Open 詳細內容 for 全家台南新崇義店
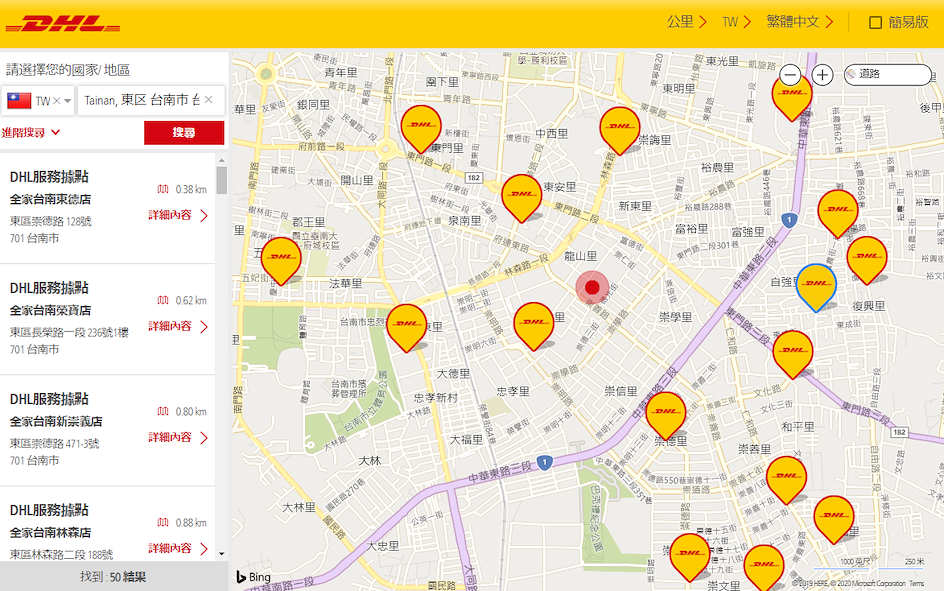Screen dimensions: 944x591 tap(178, 437)
